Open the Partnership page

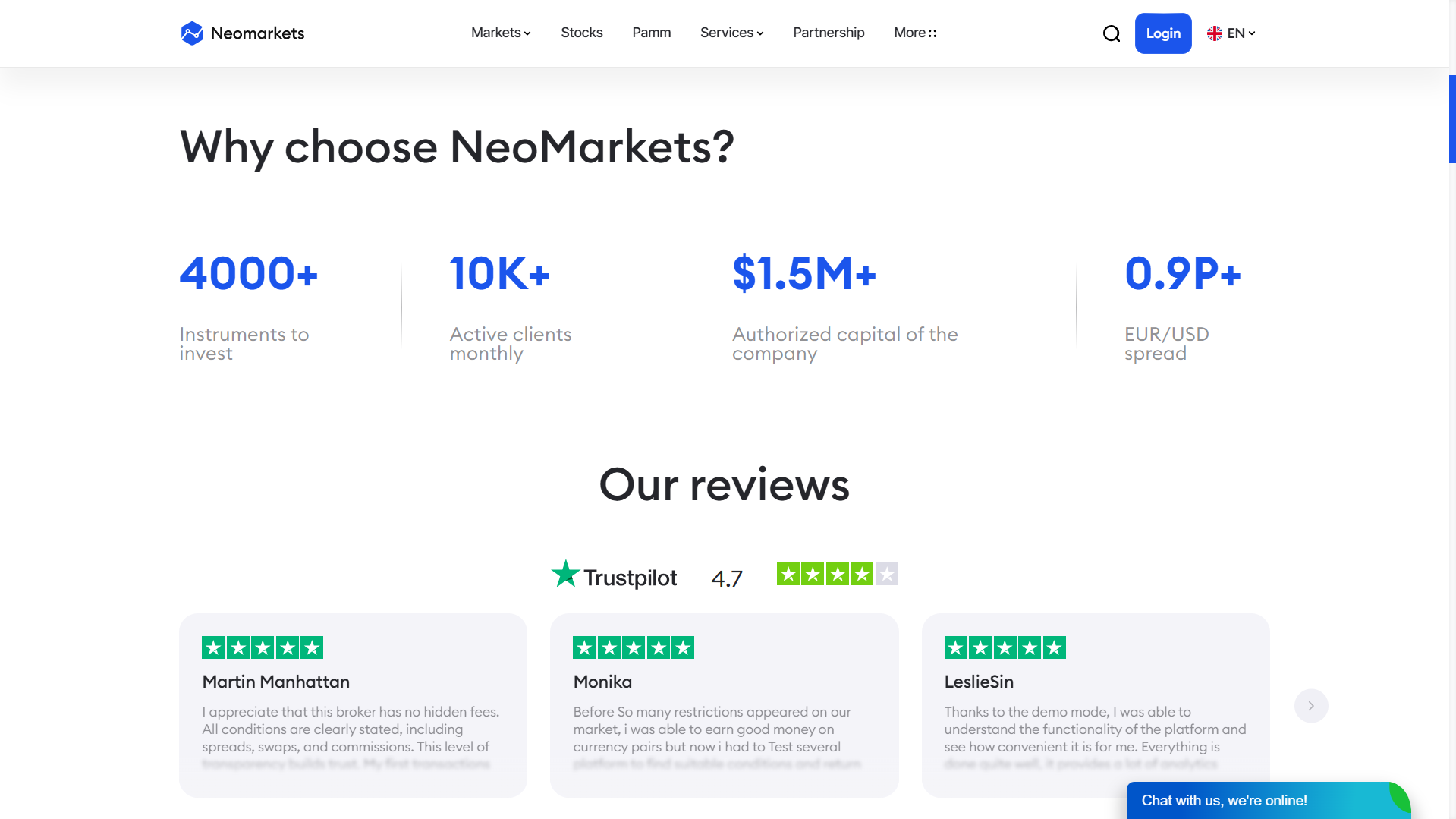[829, 33]
